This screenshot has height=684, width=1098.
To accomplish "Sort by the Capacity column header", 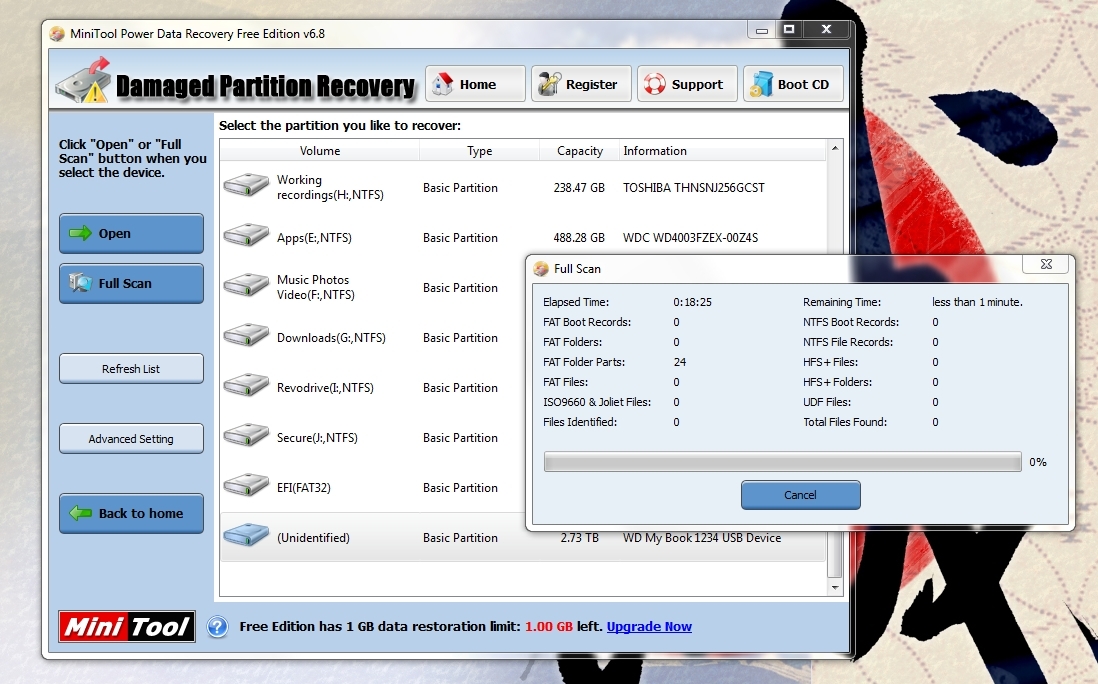I will point(580,151).
